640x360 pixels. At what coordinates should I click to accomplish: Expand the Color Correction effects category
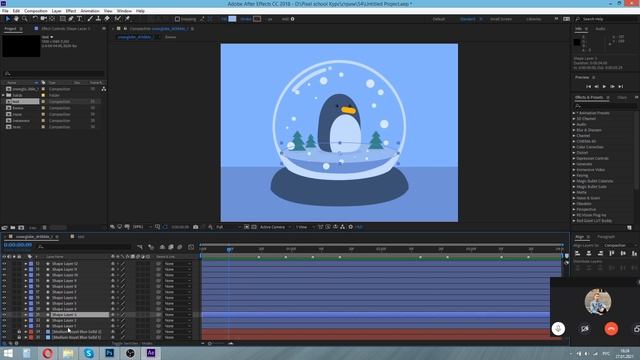574,147
